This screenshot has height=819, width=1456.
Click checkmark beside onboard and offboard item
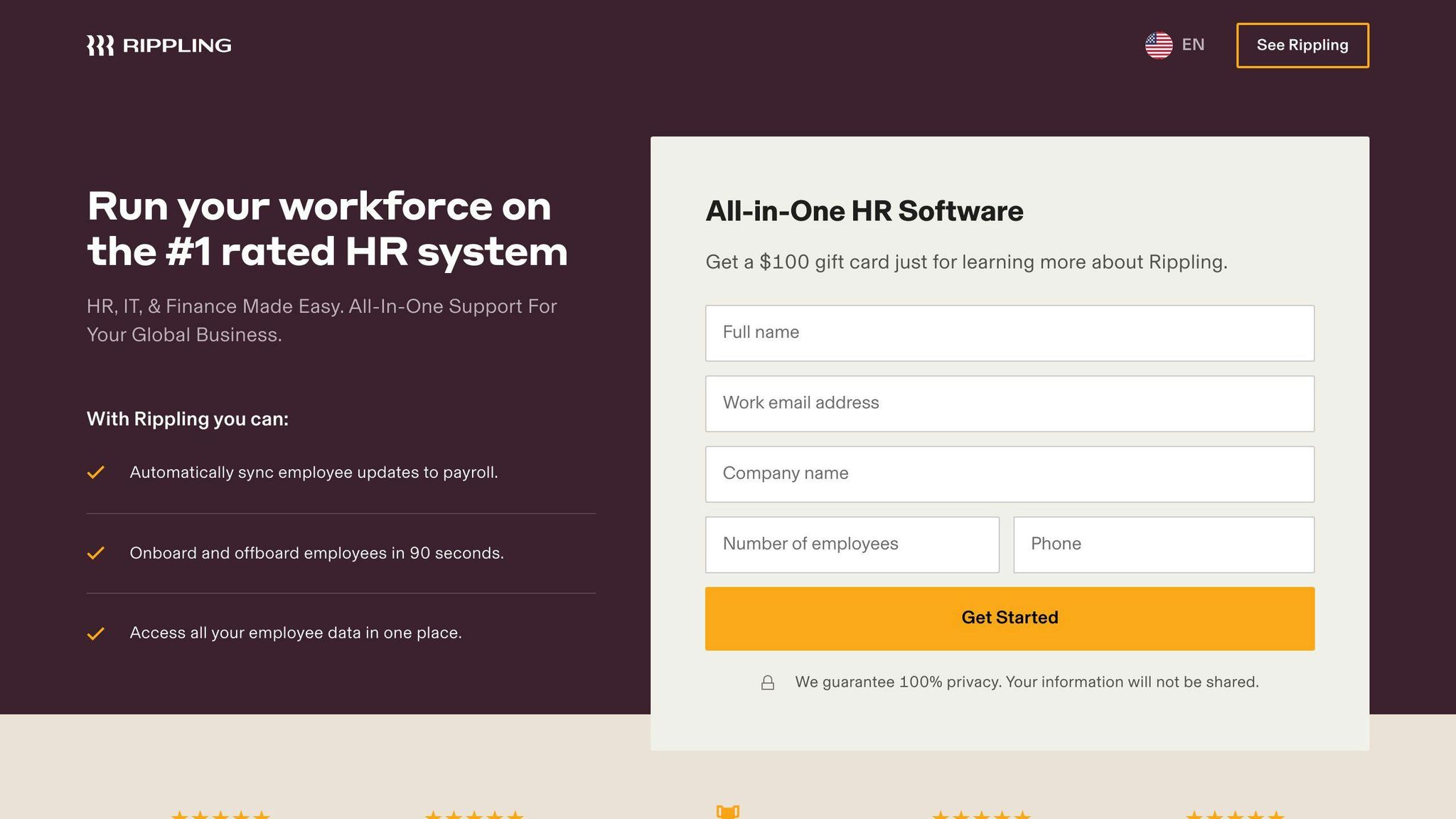point(96,553)
